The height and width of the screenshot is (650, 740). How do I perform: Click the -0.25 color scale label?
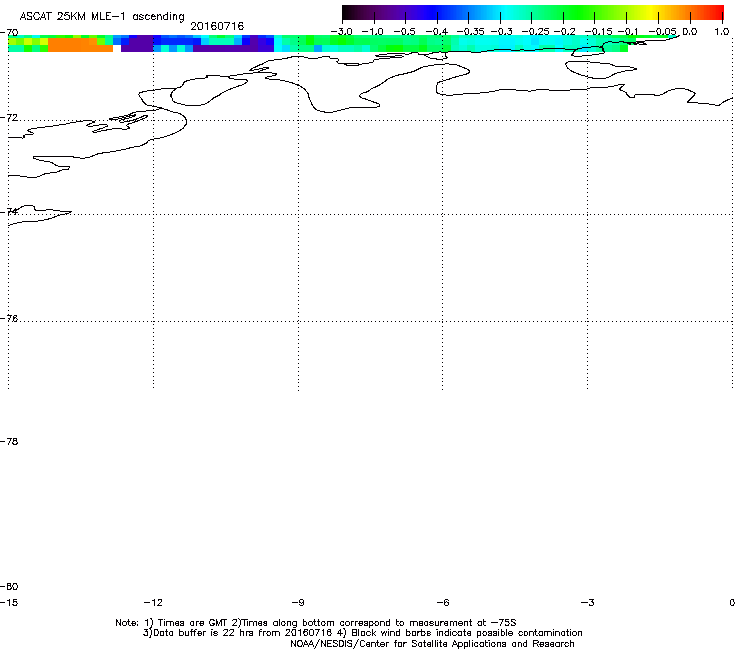(535, 32)
